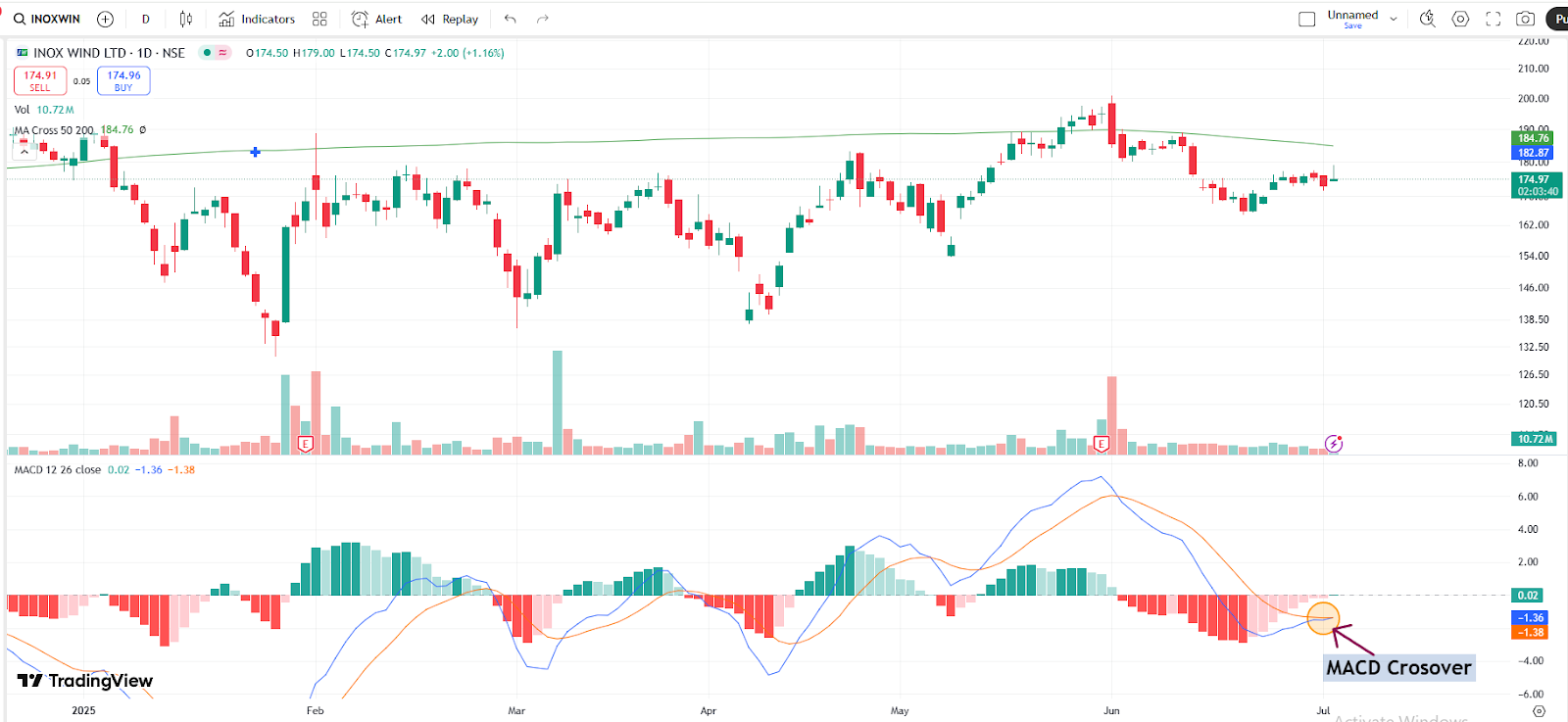
Task: Open time axis settings gear icon
Action: click(1539, 711)
